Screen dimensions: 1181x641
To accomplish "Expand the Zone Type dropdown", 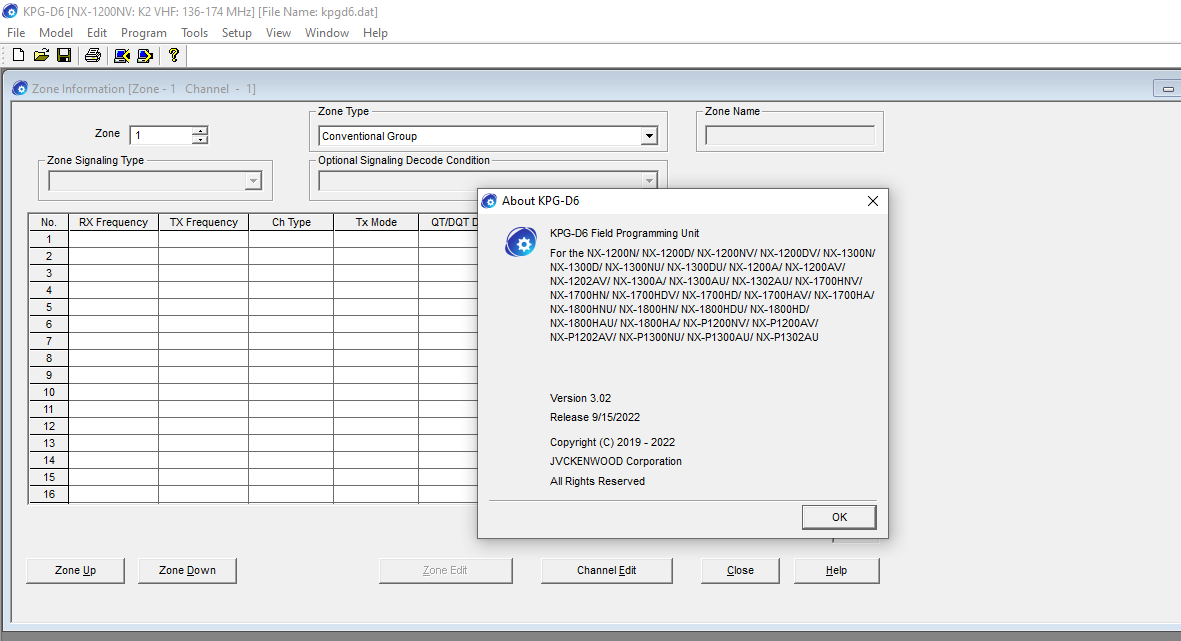I will [x=648, y=136].
